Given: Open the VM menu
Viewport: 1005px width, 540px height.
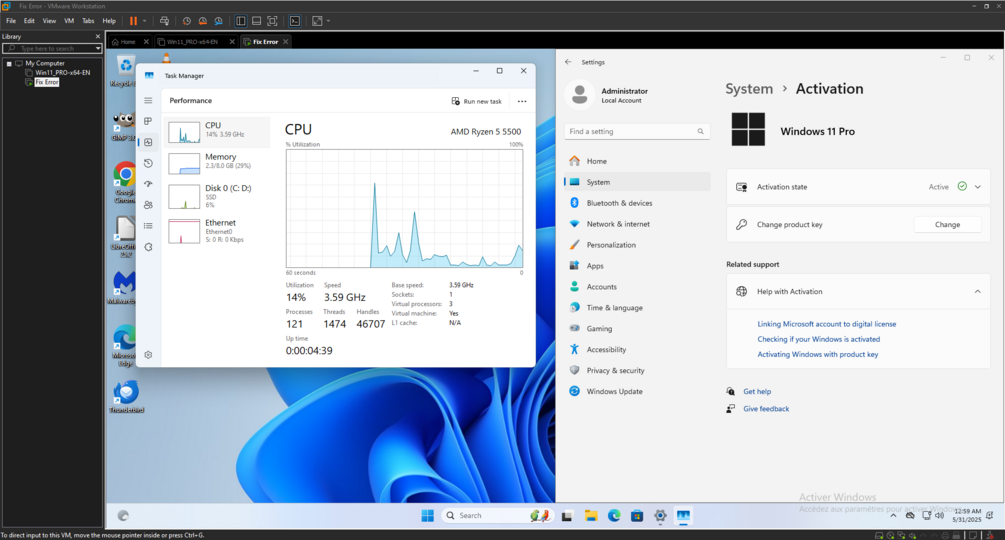Looking at the screenshot, I should 69,21.
